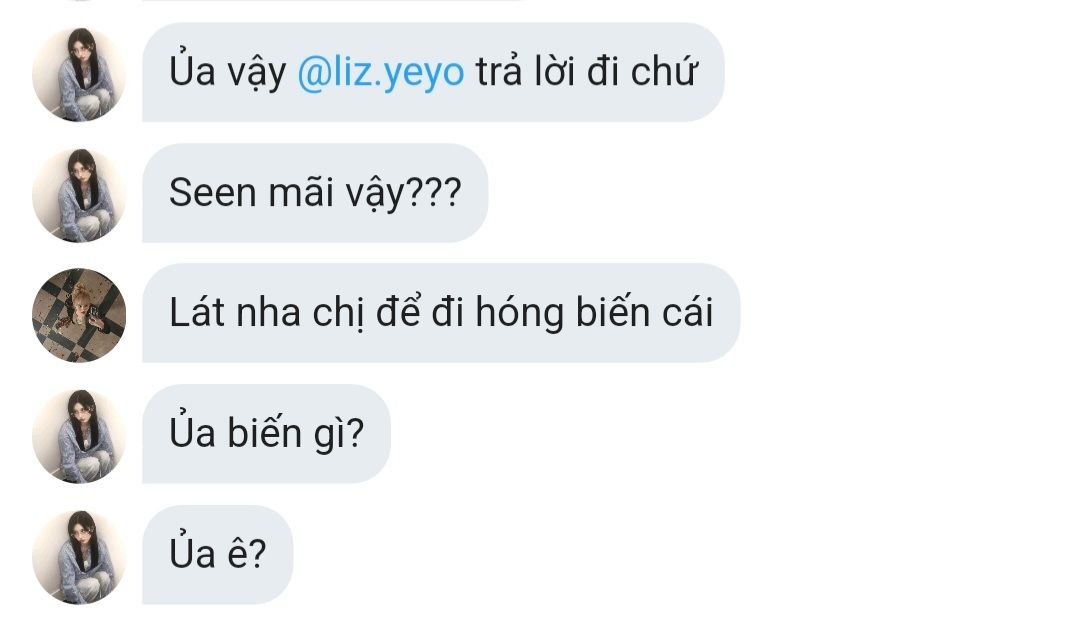Viewport: 1080px width, 630px height.
Task: Tap avatar beside 'Ủa vậy @liz.yeyo' message
Action: click(x=79, y=74)
